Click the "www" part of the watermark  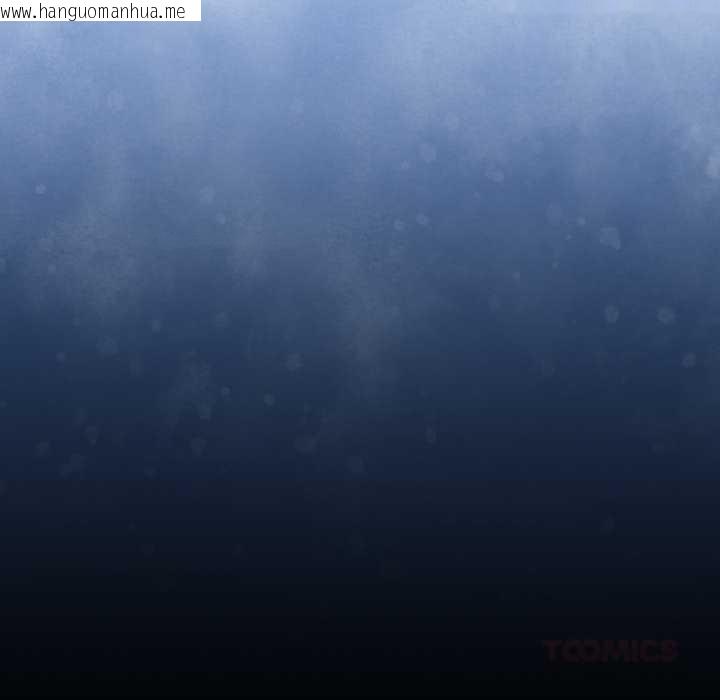[x=17, y=11]
